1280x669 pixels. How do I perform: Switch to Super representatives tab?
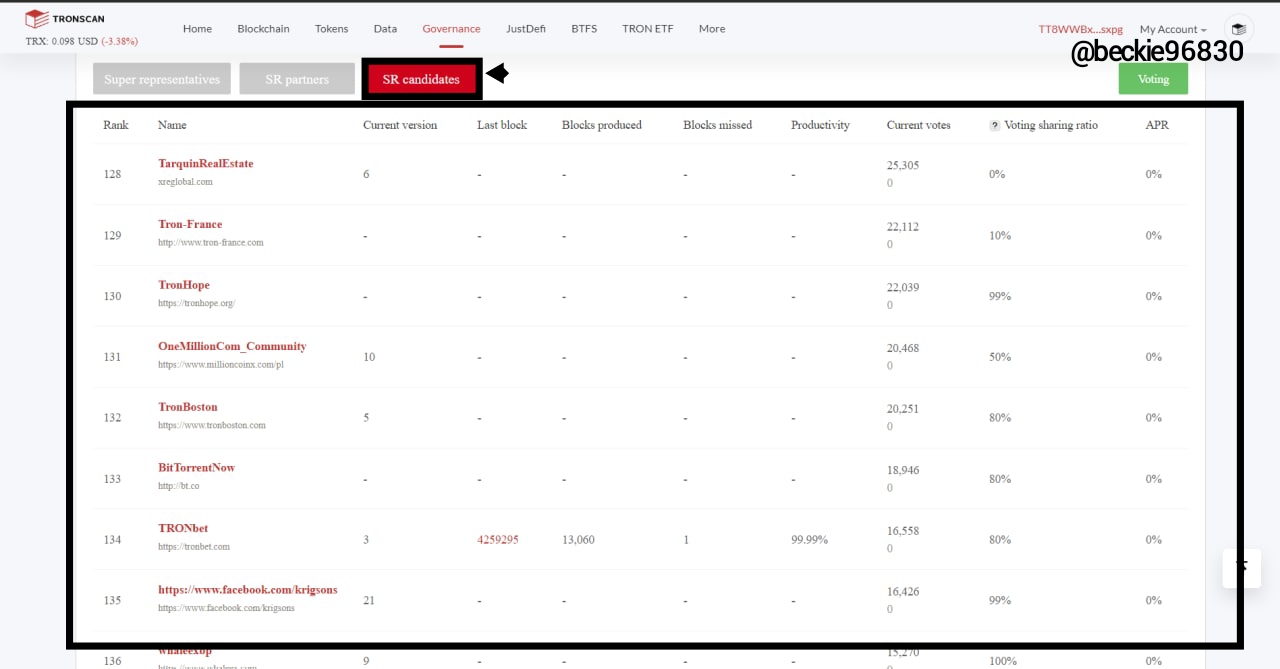162,79
